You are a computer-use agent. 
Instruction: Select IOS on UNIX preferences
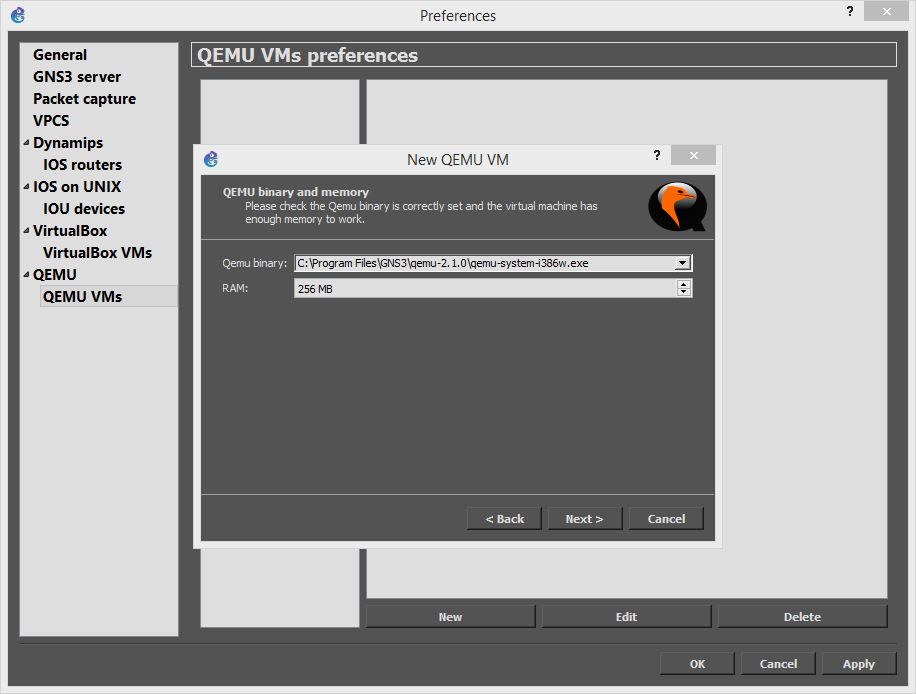[77, 187]
